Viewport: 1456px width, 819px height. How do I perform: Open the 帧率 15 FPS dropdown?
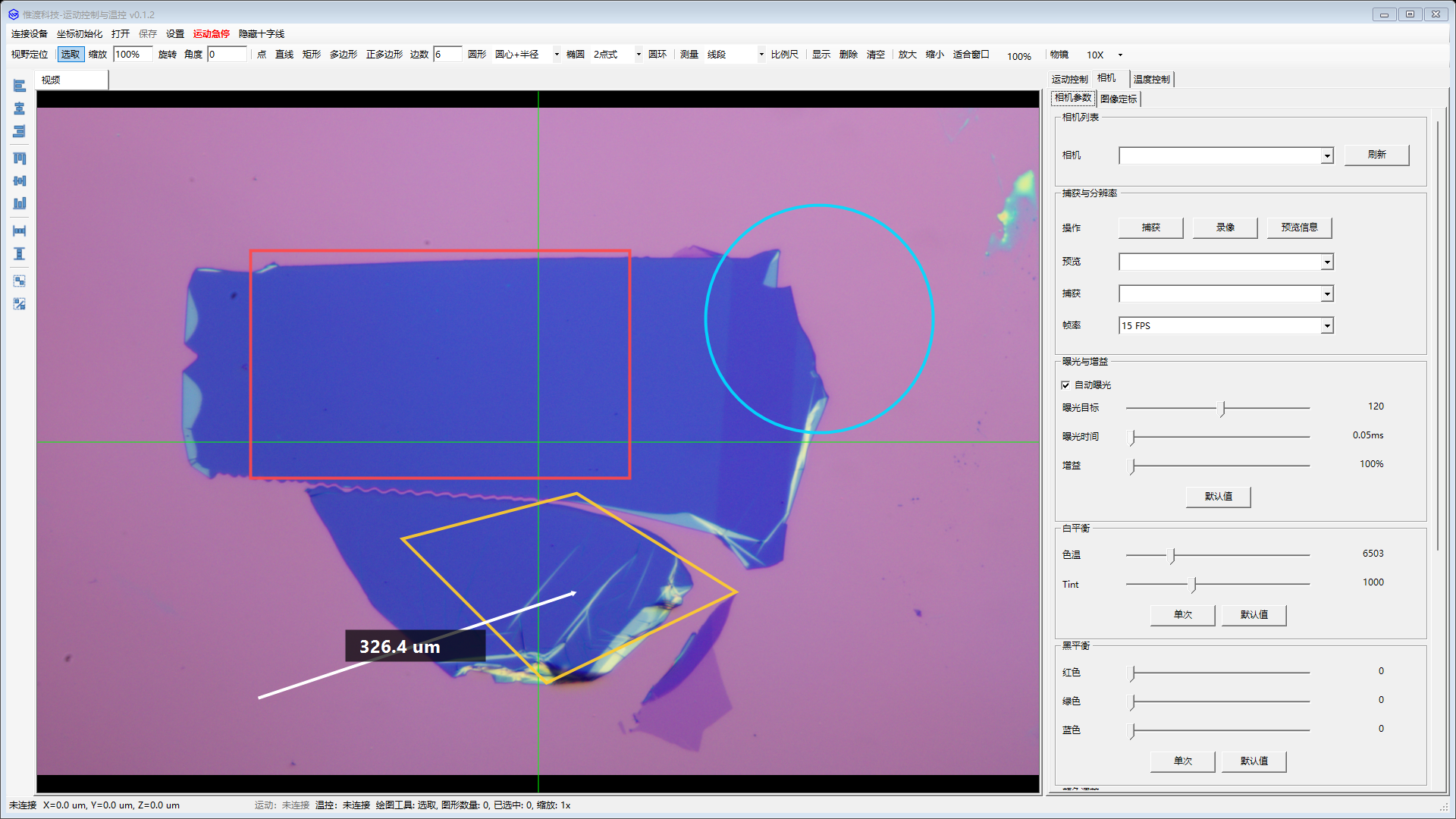(x=1326, y=325)
